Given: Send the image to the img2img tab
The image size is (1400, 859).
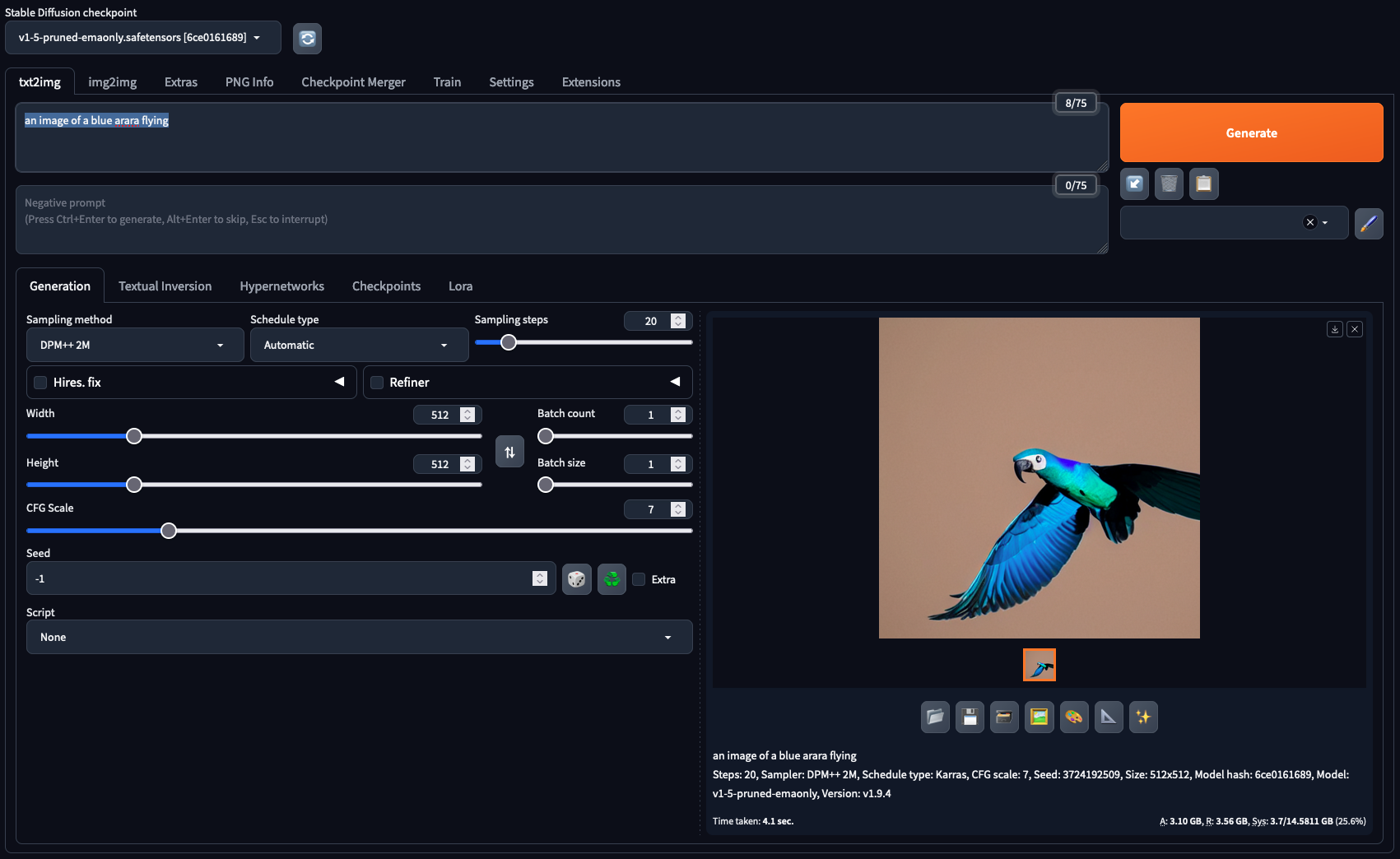Looking at the screenshot, I should [1039, 717].
